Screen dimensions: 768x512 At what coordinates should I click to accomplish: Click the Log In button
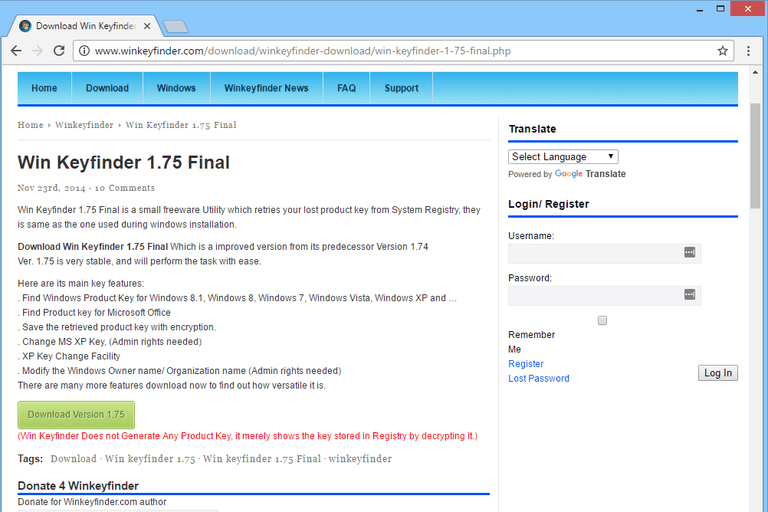(x=718, y=373)
